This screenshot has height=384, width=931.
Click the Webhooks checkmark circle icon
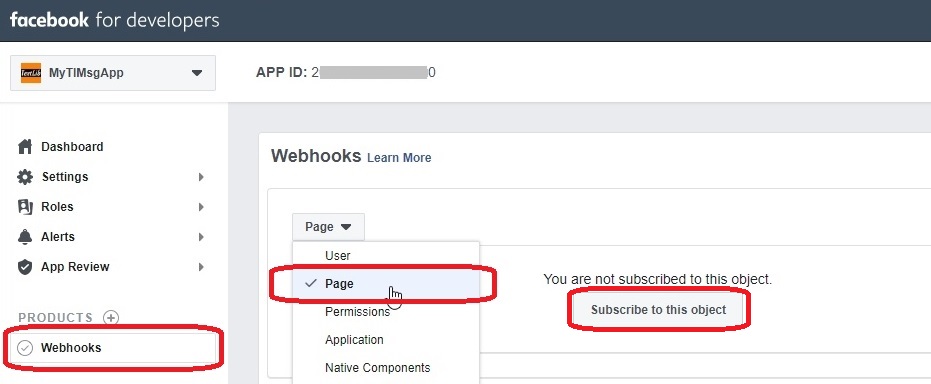click(25, 348)
